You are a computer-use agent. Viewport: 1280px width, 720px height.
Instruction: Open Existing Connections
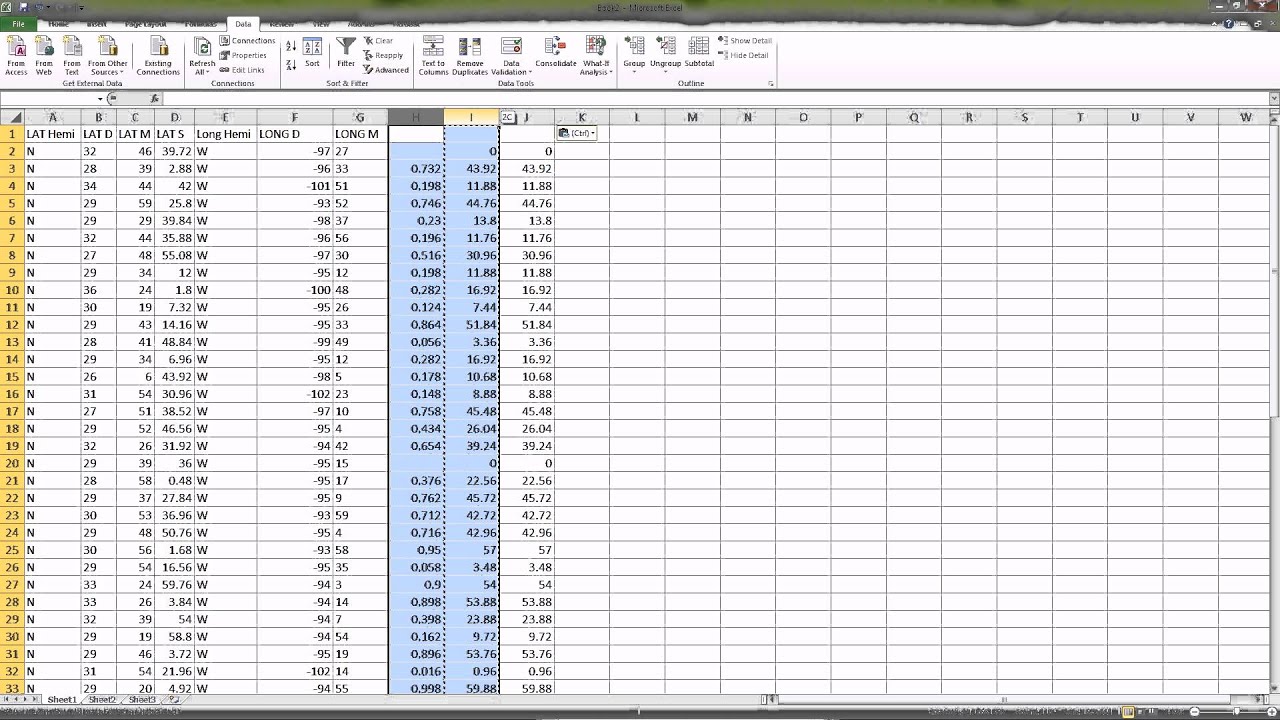coord(158,56)
